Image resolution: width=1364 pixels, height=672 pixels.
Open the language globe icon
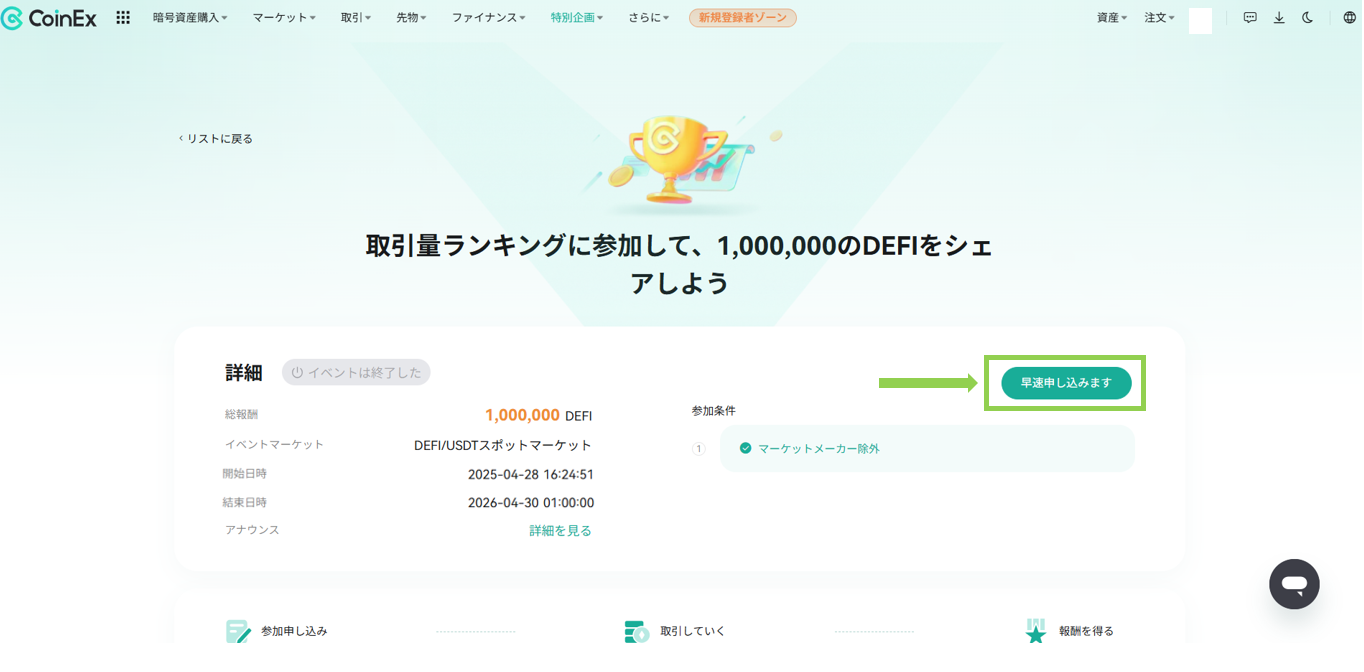pyautogui.click(x=1349, y=18)
